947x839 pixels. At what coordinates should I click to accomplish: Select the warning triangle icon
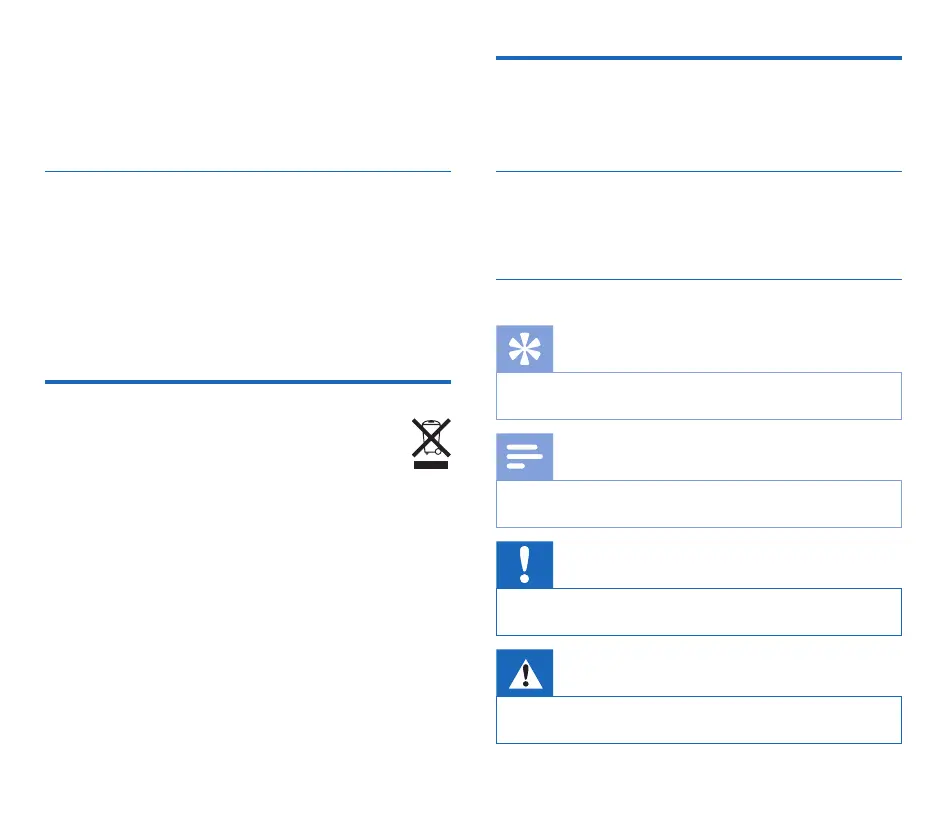525,673
